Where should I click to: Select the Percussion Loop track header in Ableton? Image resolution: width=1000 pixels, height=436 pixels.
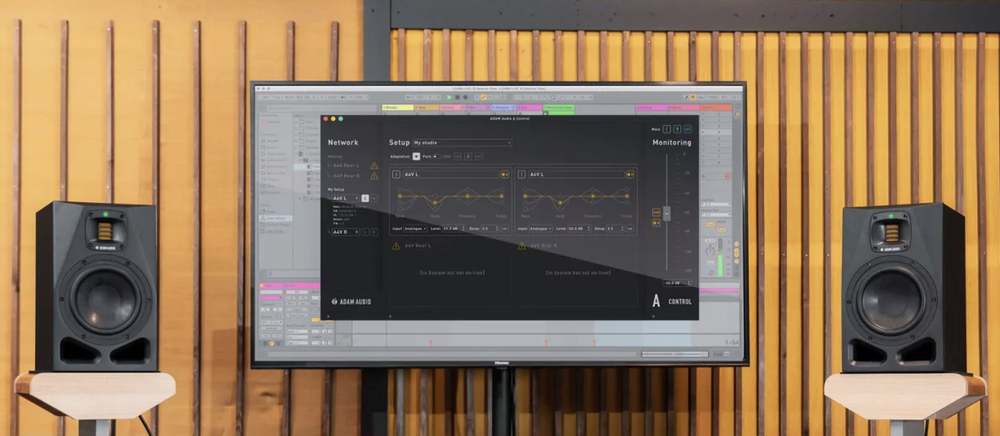pyautogui.click(x=559, y=108)
